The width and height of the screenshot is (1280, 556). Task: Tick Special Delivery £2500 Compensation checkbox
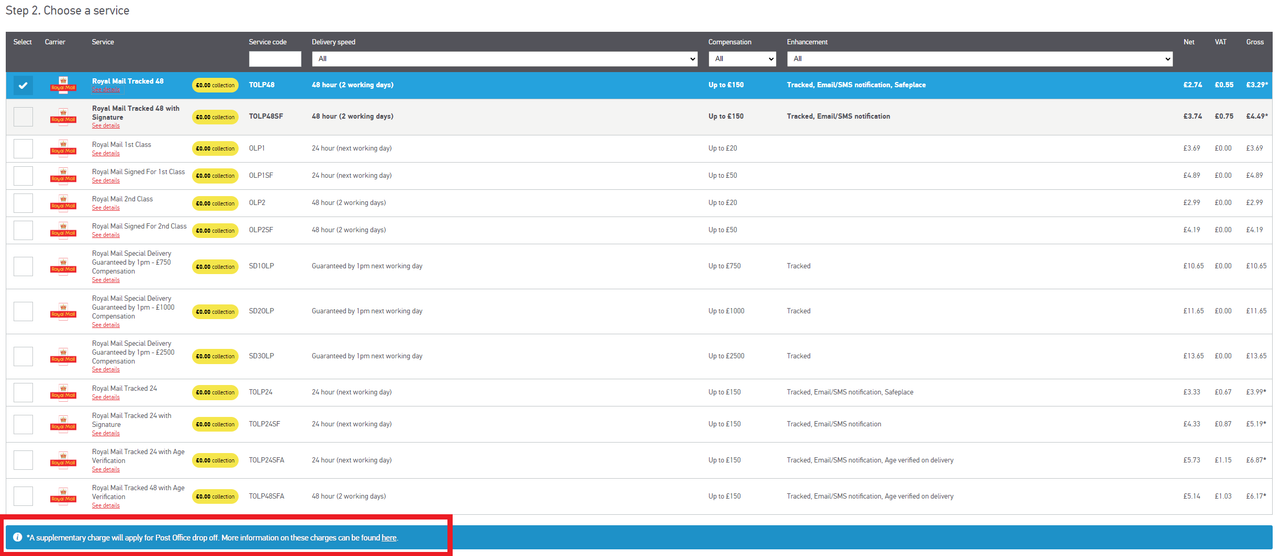click(x=23, y=356)
